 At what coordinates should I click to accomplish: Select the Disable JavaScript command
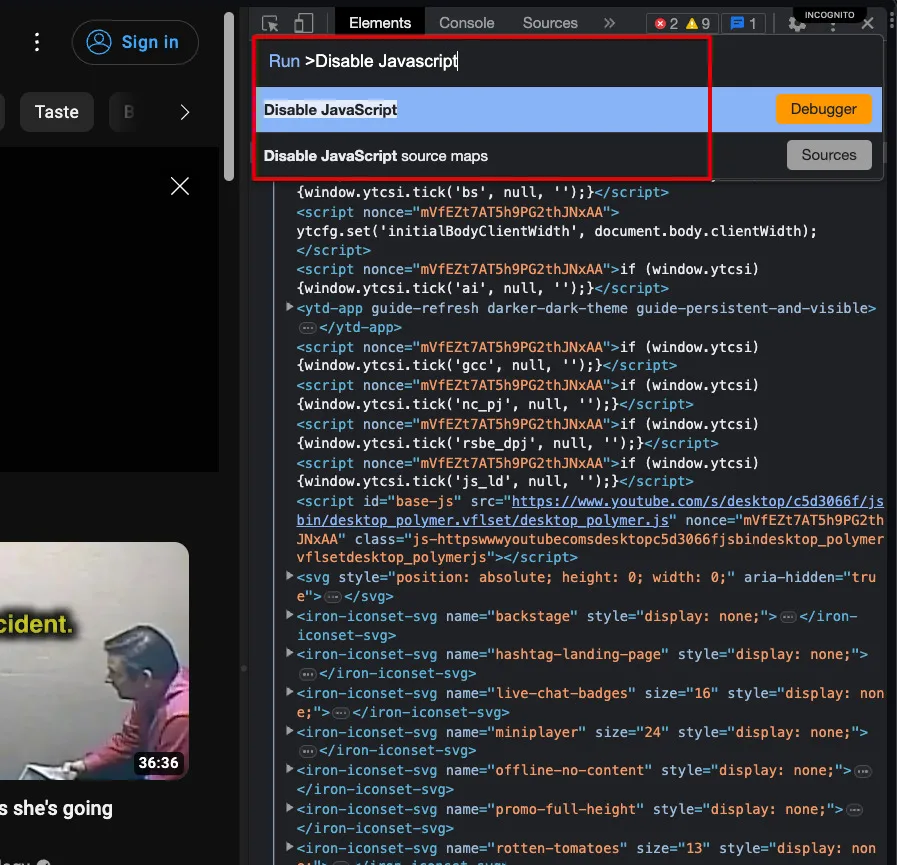(x=568, y=109)
